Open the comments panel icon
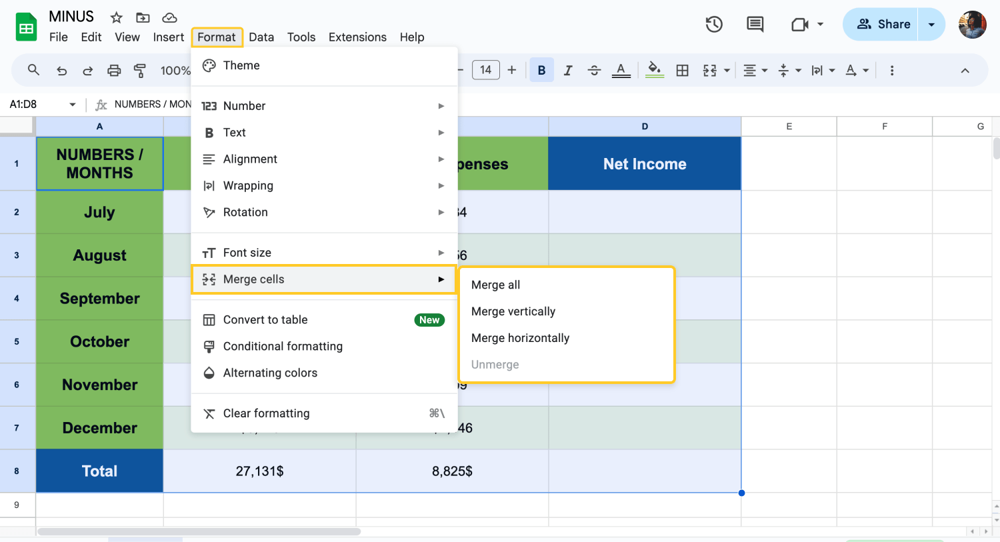 pos(755,24)
